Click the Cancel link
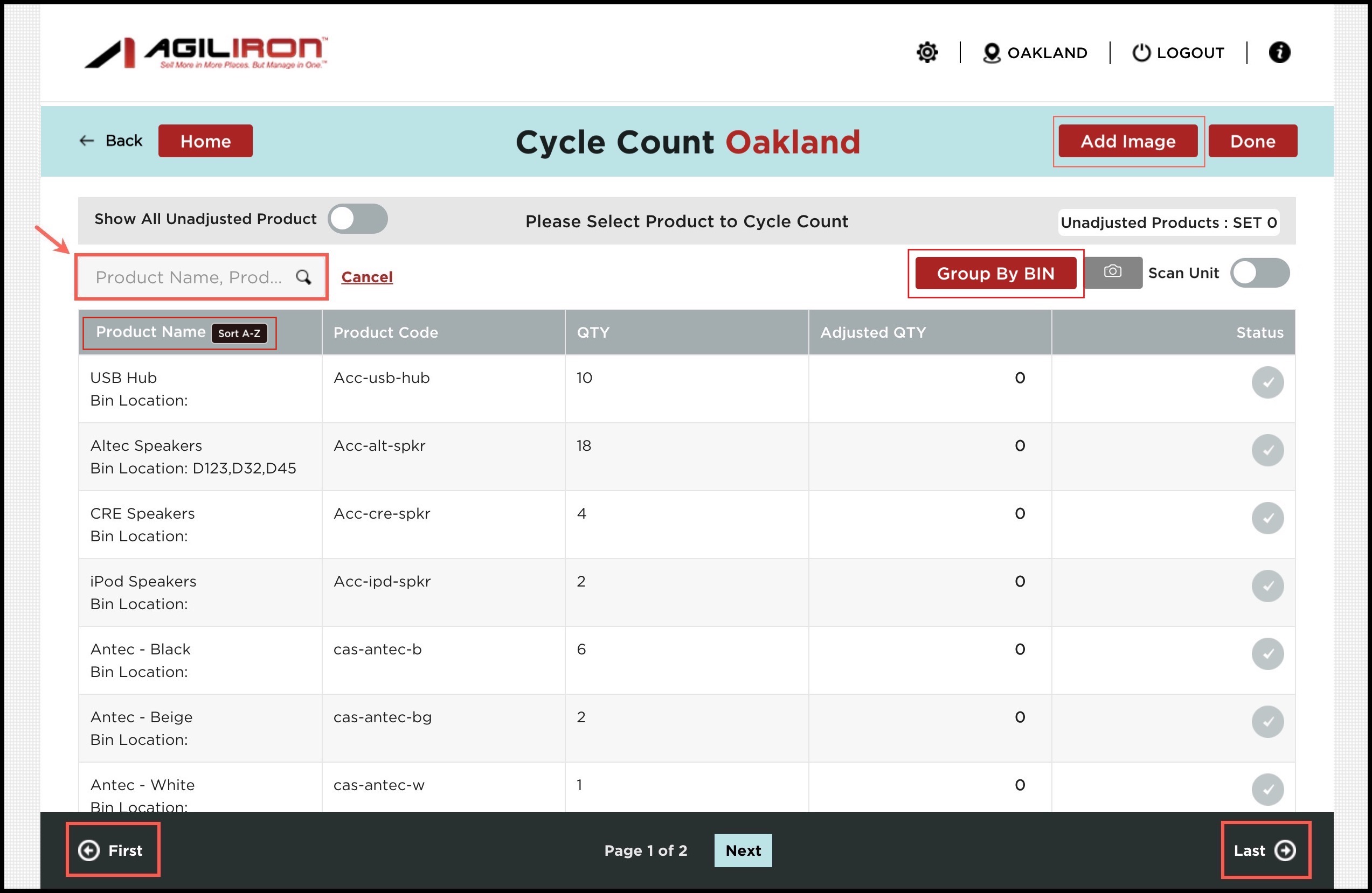Viewport: 1372px width, 893px height. (366, 277)
